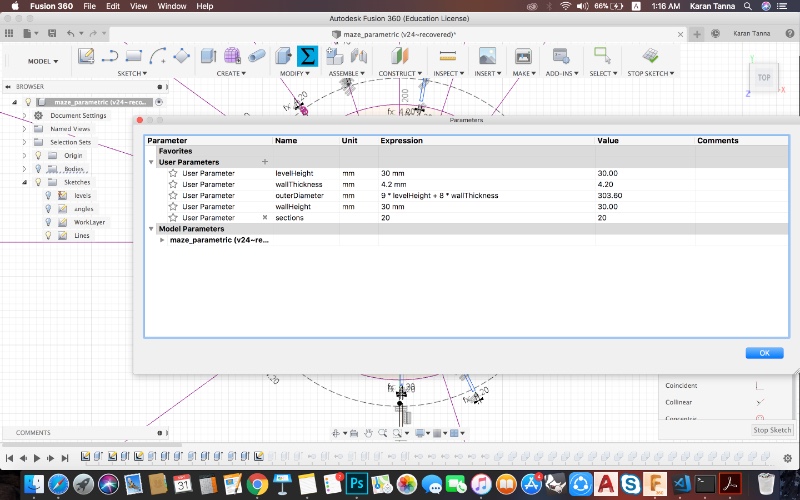Toggle visibility bulb of levels sketch
The image size is (800, 500).
[x=48, y=195]
